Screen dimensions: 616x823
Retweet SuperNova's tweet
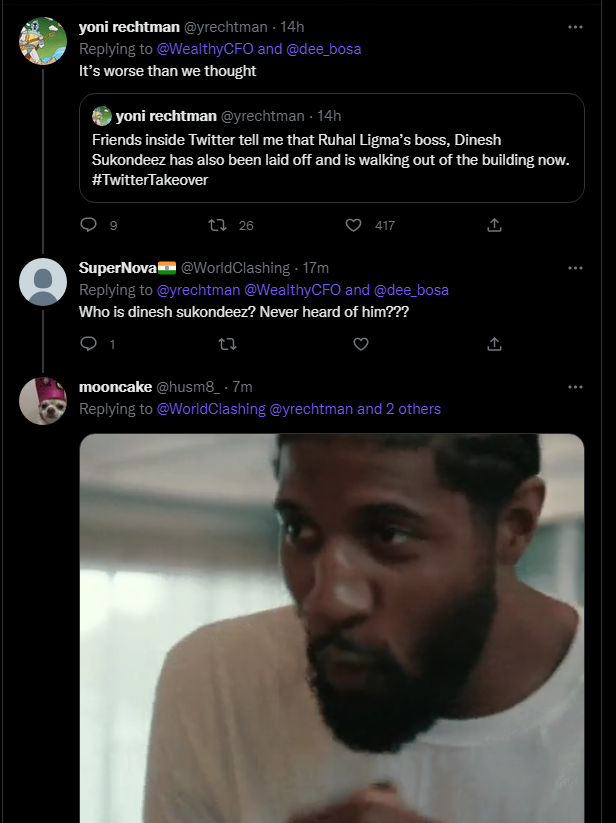point(227,344)
